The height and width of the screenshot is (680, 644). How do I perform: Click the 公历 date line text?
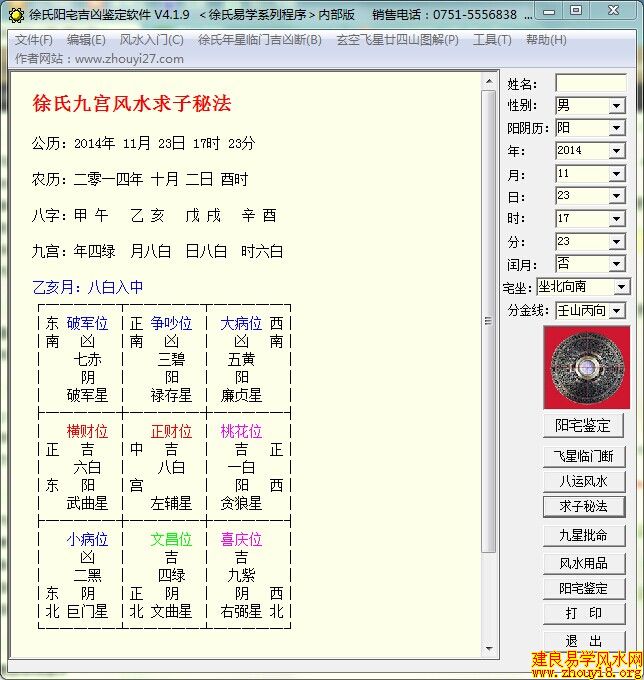coord(144,143)
